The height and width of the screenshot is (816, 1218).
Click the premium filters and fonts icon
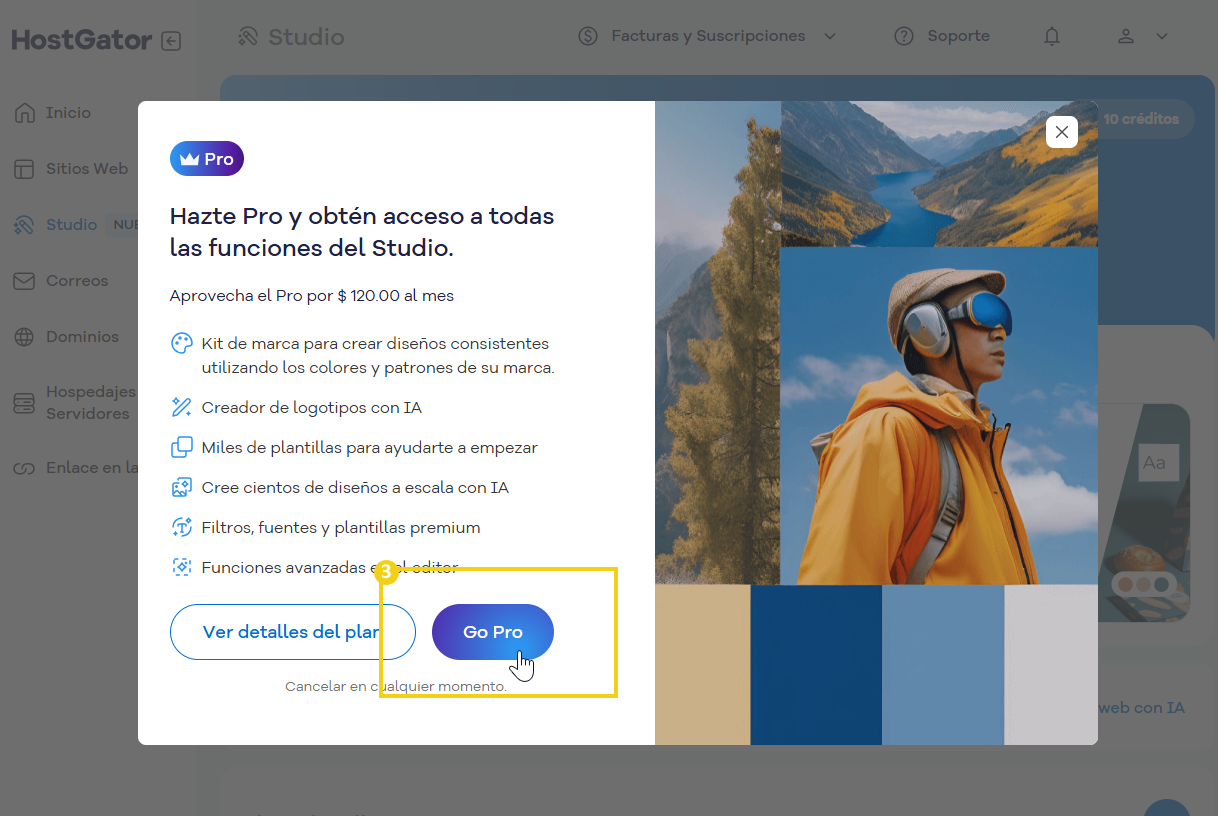(x=182, y=527)
